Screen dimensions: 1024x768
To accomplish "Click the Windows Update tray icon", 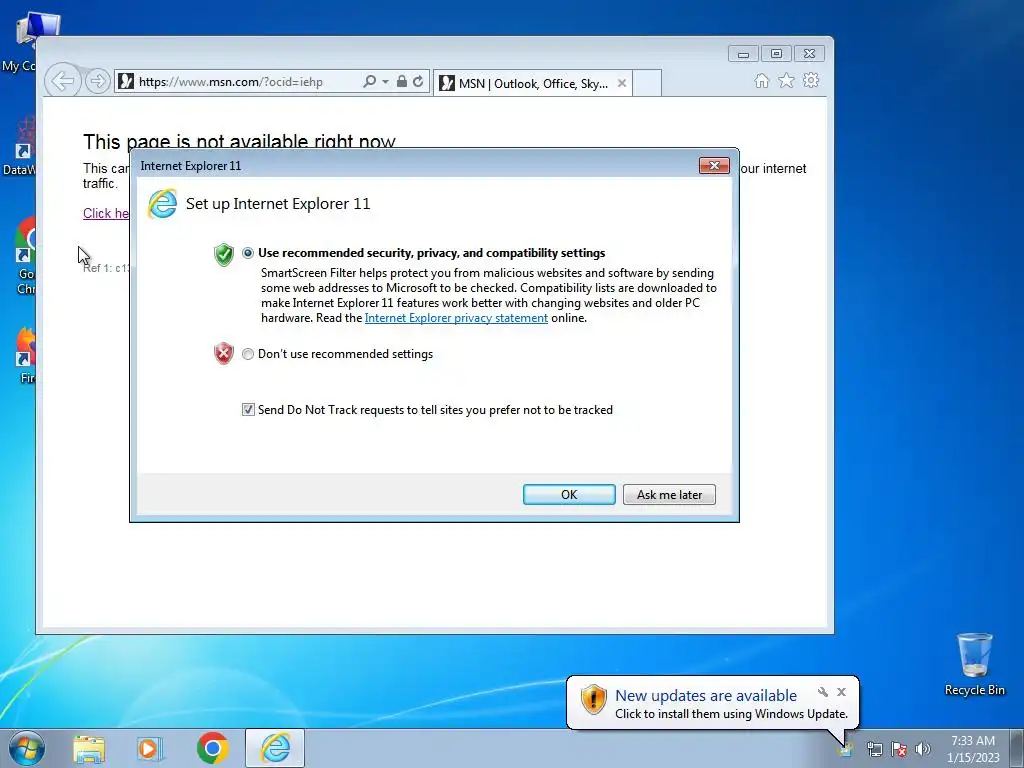I will (846, 749).
